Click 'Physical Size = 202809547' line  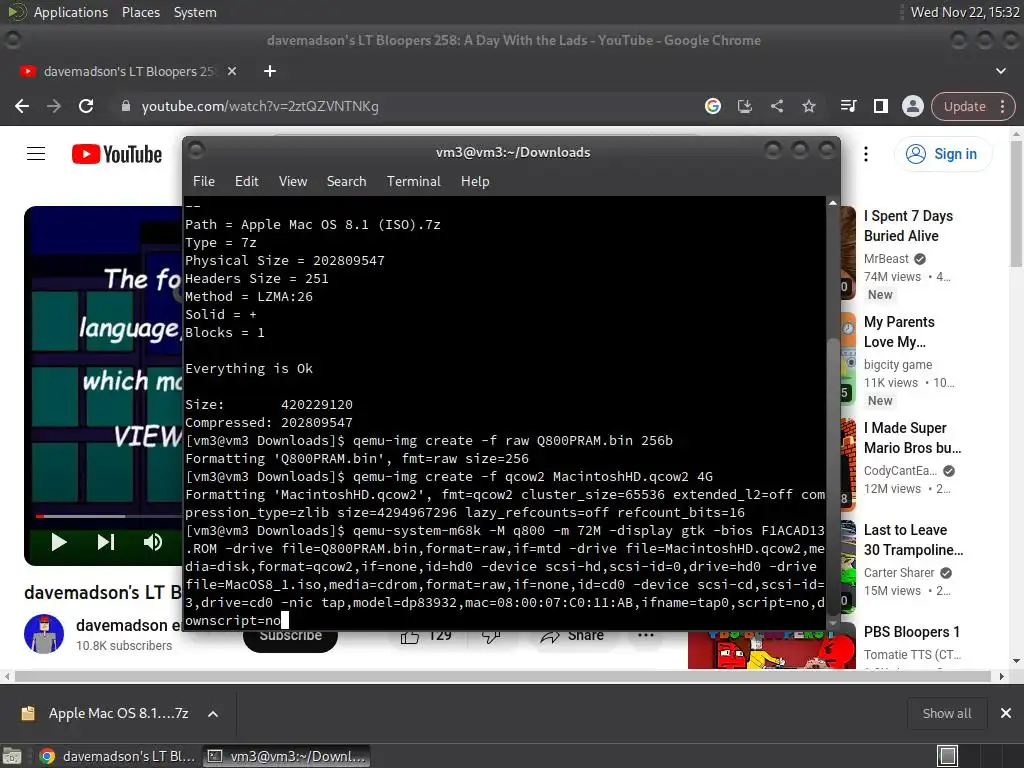pos(285,260)
